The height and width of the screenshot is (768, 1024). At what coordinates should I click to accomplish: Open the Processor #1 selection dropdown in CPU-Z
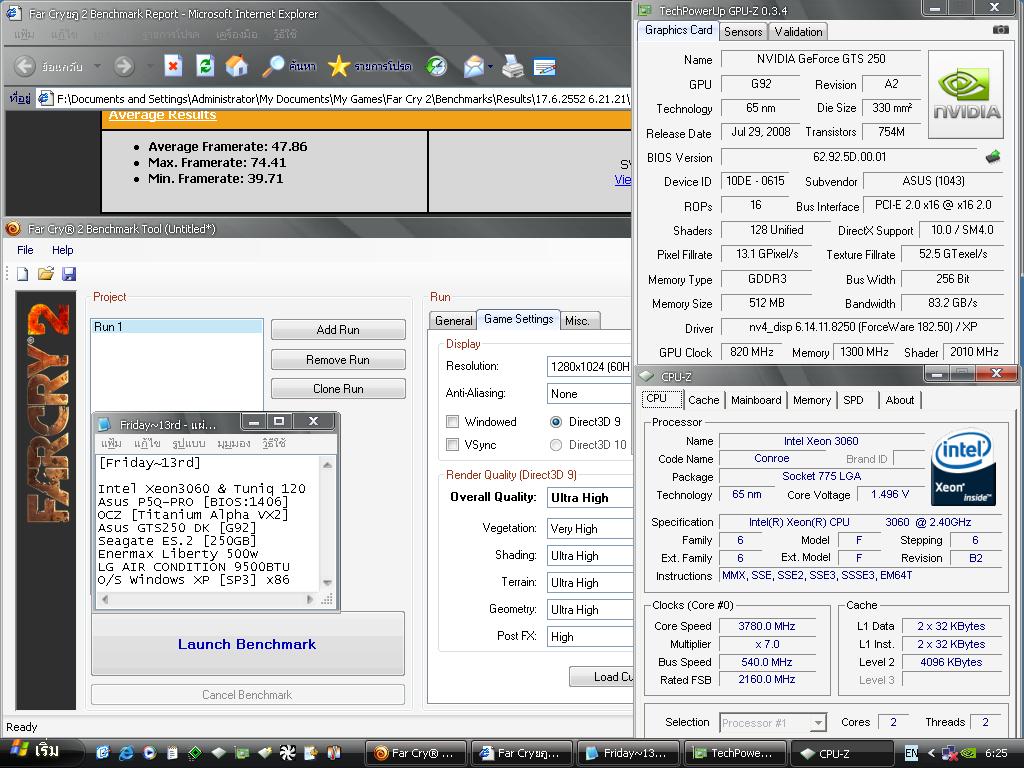pyautogui.click(x=818, y=723)
